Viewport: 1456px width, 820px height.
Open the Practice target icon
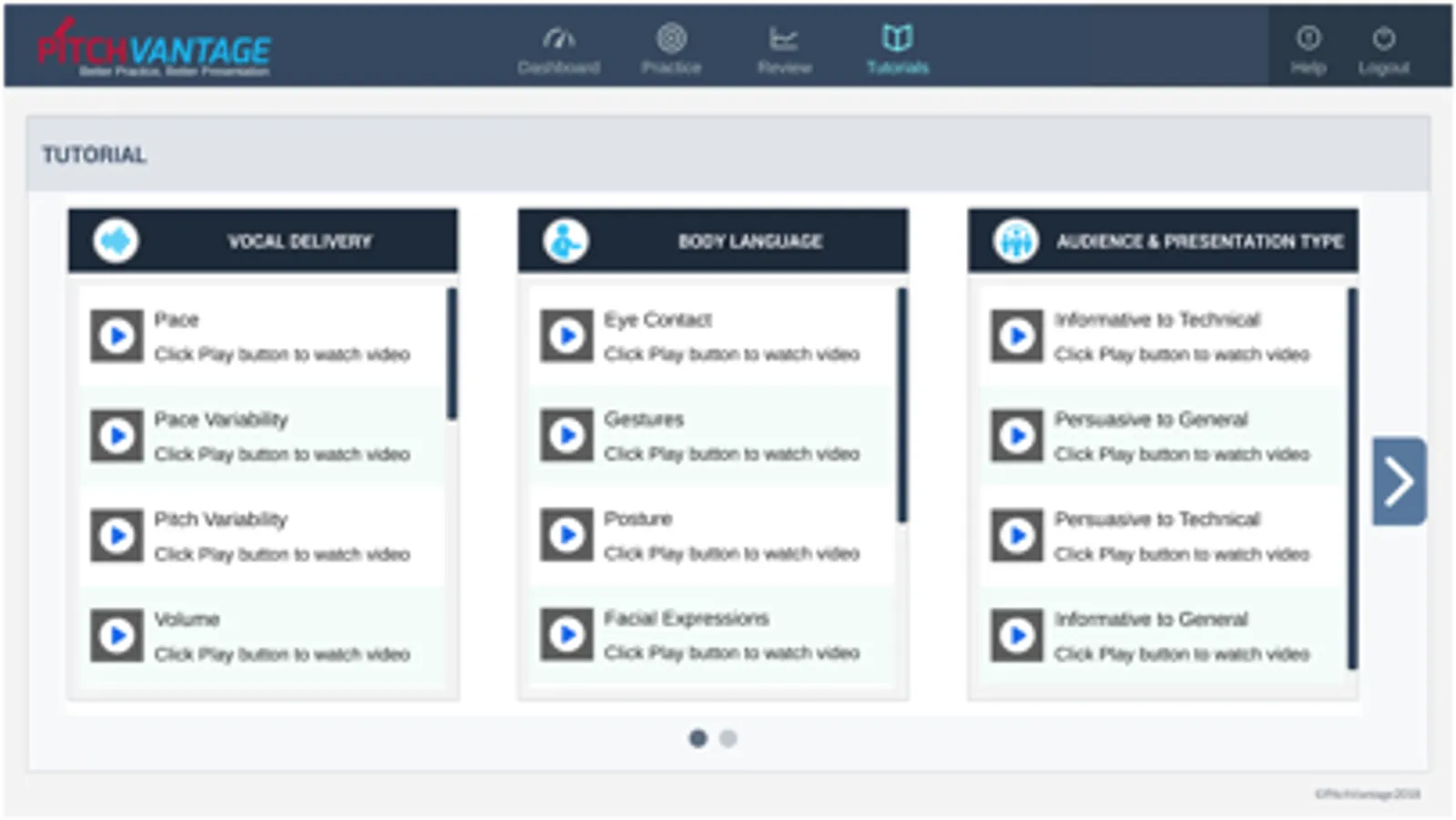(671, 38)
